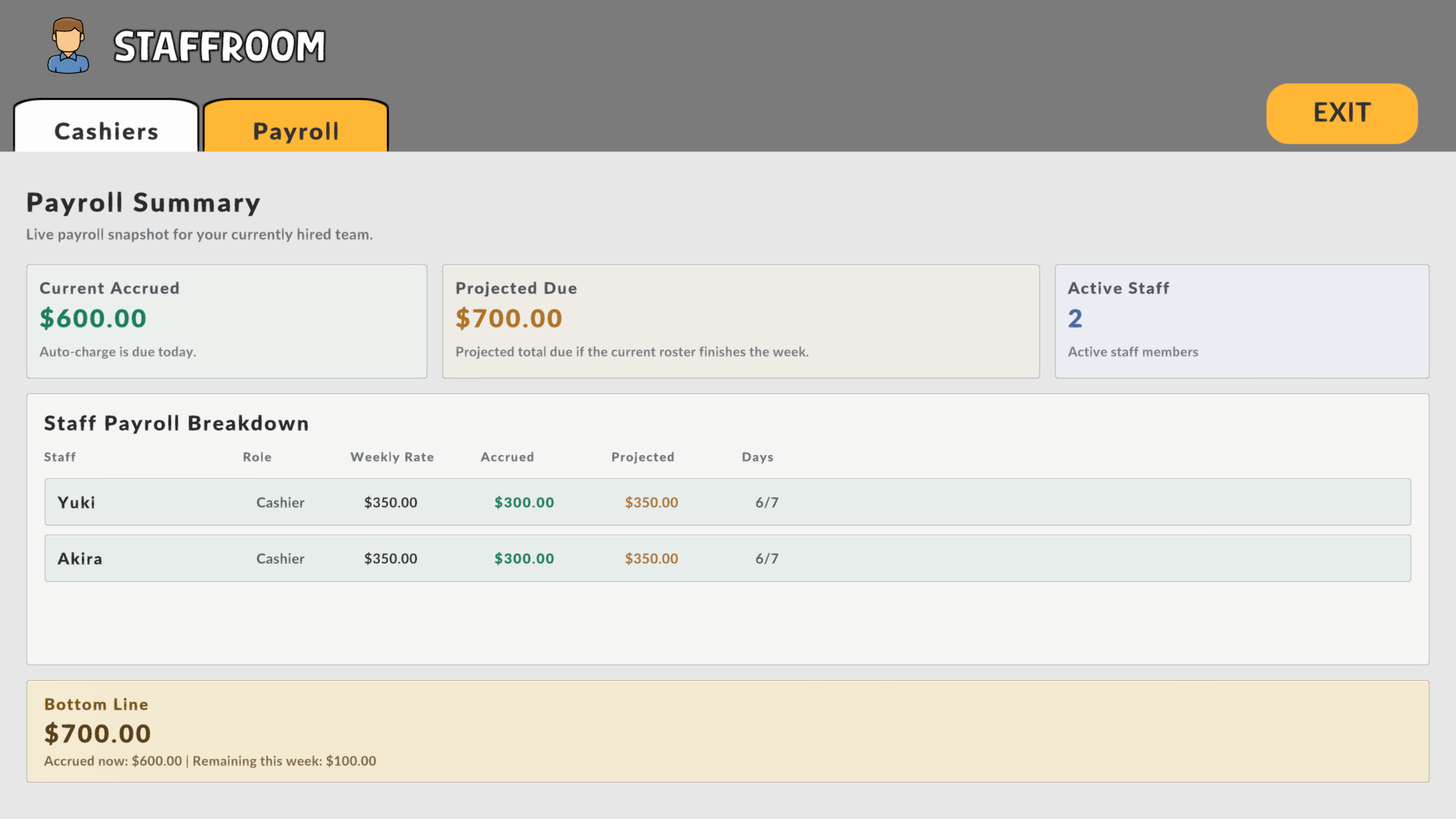
Task: Click the Staffroom person avatar icon
Action: click(x=68, y=45)
